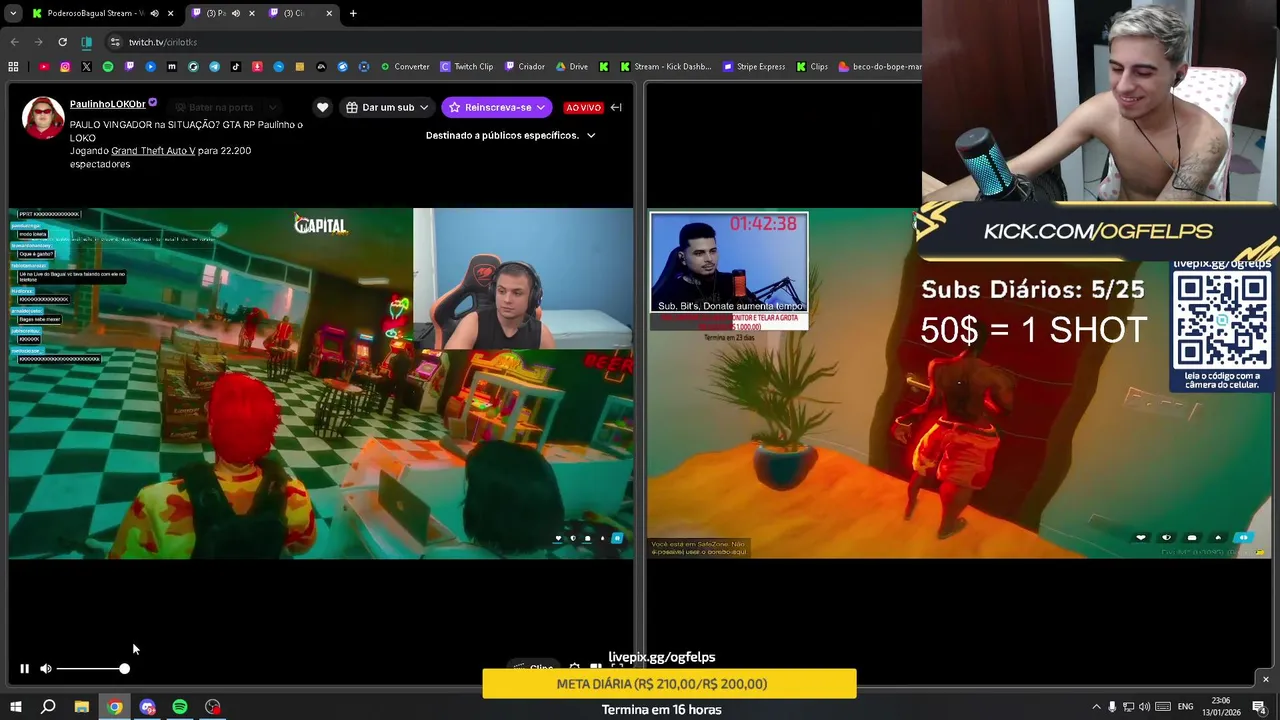
Task: Click the META DIÁRIA donation goal bar
Action: point(669,684)
